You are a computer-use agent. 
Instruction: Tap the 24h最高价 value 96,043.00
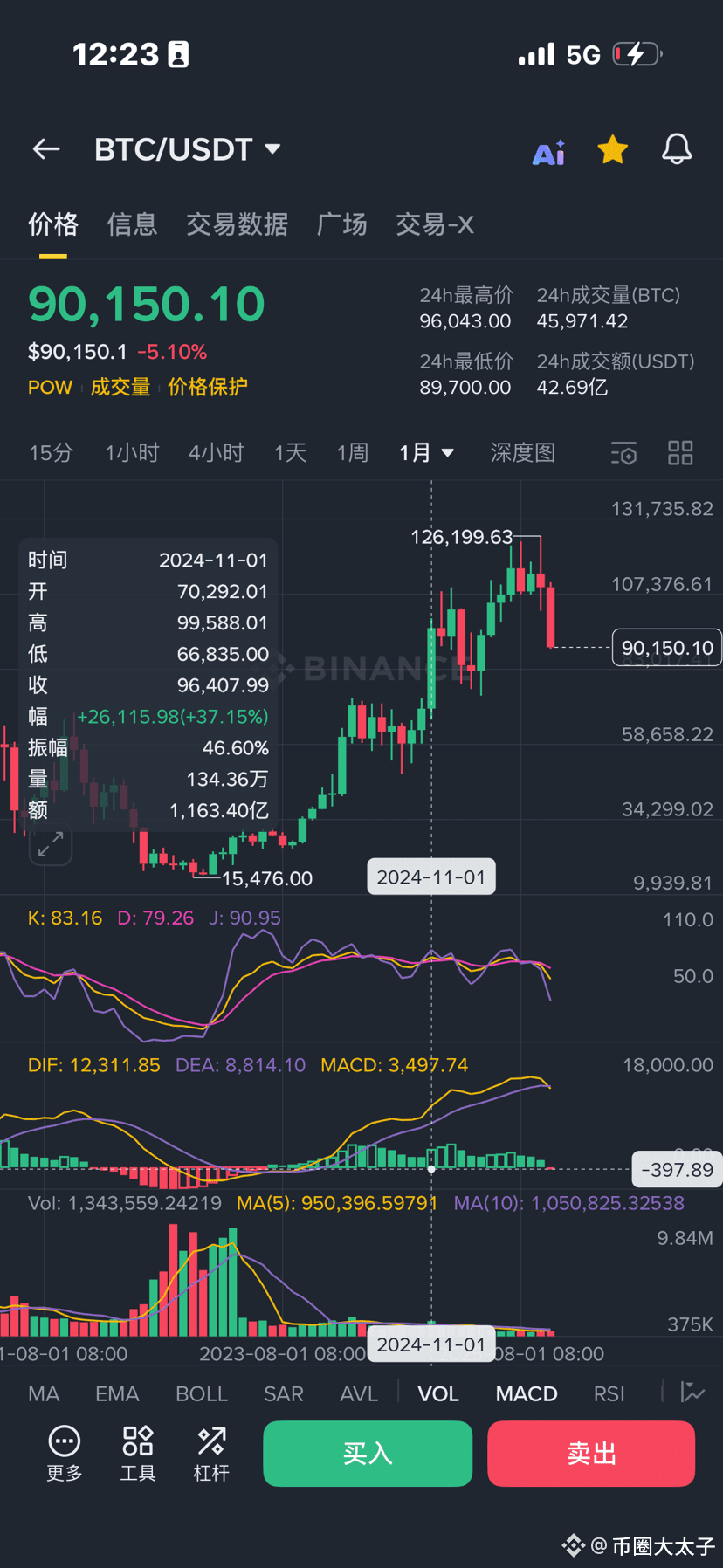(x=465, y=321)
